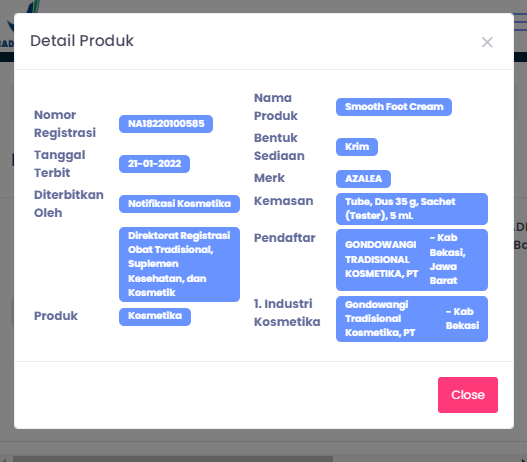Click the horizontal scrollbar at page bottom

tap(173, 459)
